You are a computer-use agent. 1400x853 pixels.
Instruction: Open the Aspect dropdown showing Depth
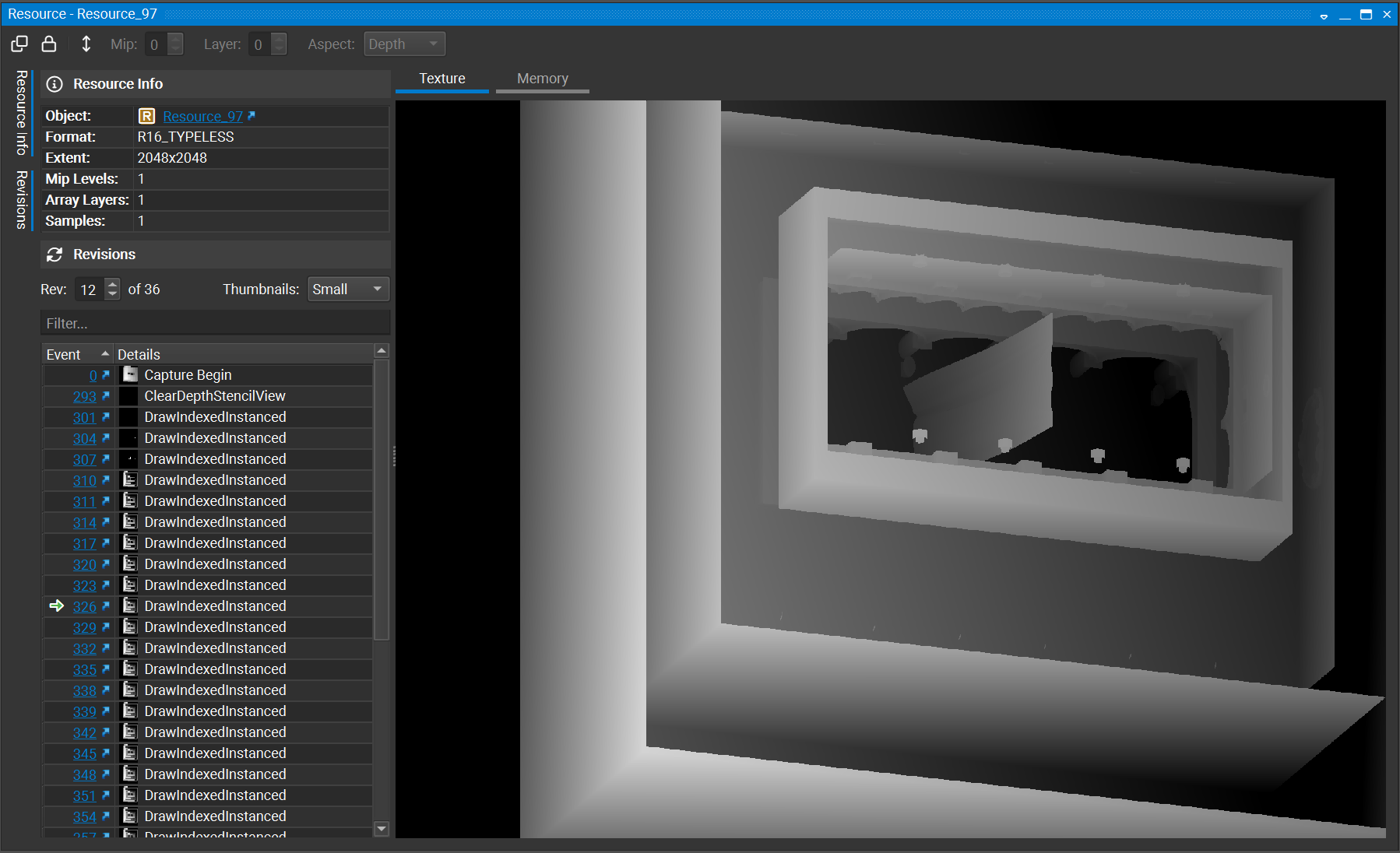coord(404,44)
